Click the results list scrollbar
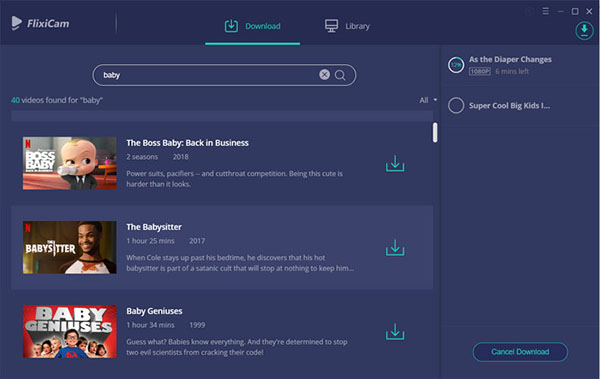This screenshot has width=600, height=379. click(435, 132)
